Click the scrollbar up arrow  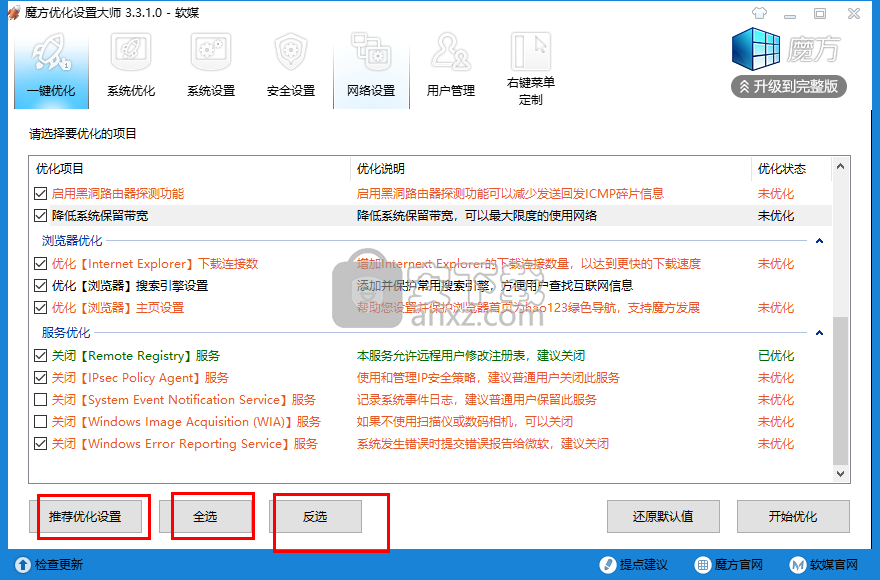(x=840, y=166)
